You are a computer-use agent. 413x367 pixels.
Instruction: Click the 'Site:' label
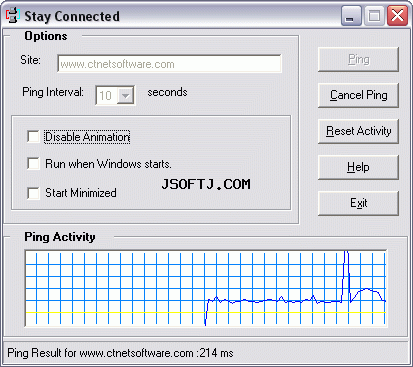(30, 60)
